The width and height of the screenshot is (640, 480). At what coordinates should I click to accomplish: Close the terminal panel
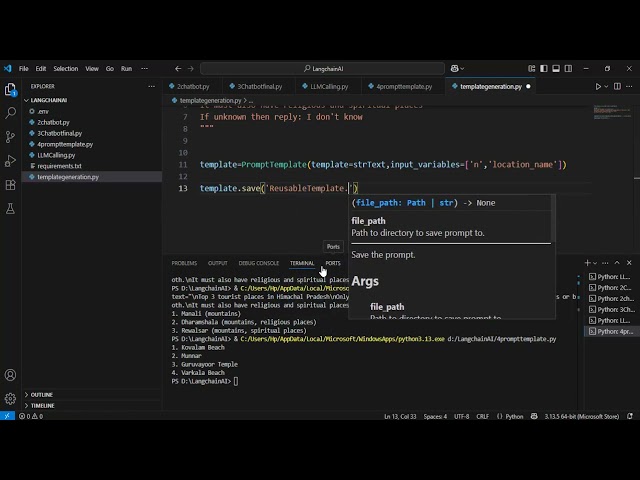(629, 263)
